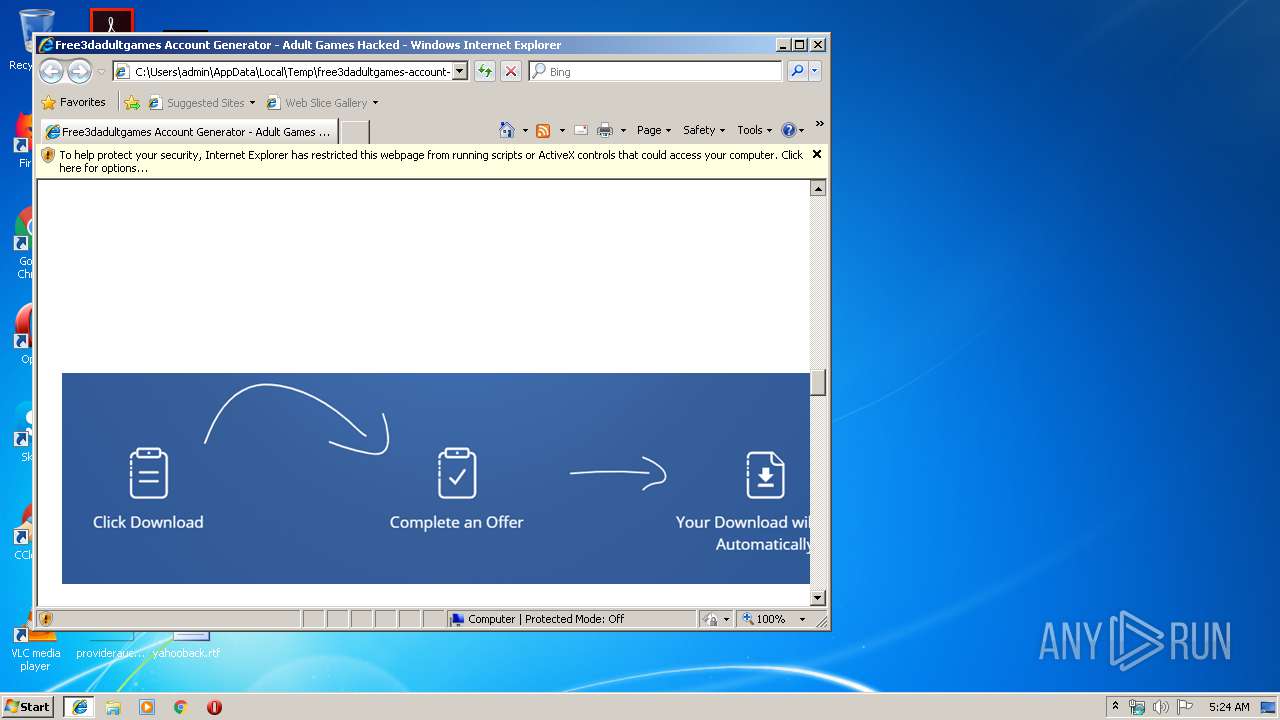Click the RSS Feeds icon
Image resolution: width=1280 pixels, height=720 pixels.
point(543,130)
